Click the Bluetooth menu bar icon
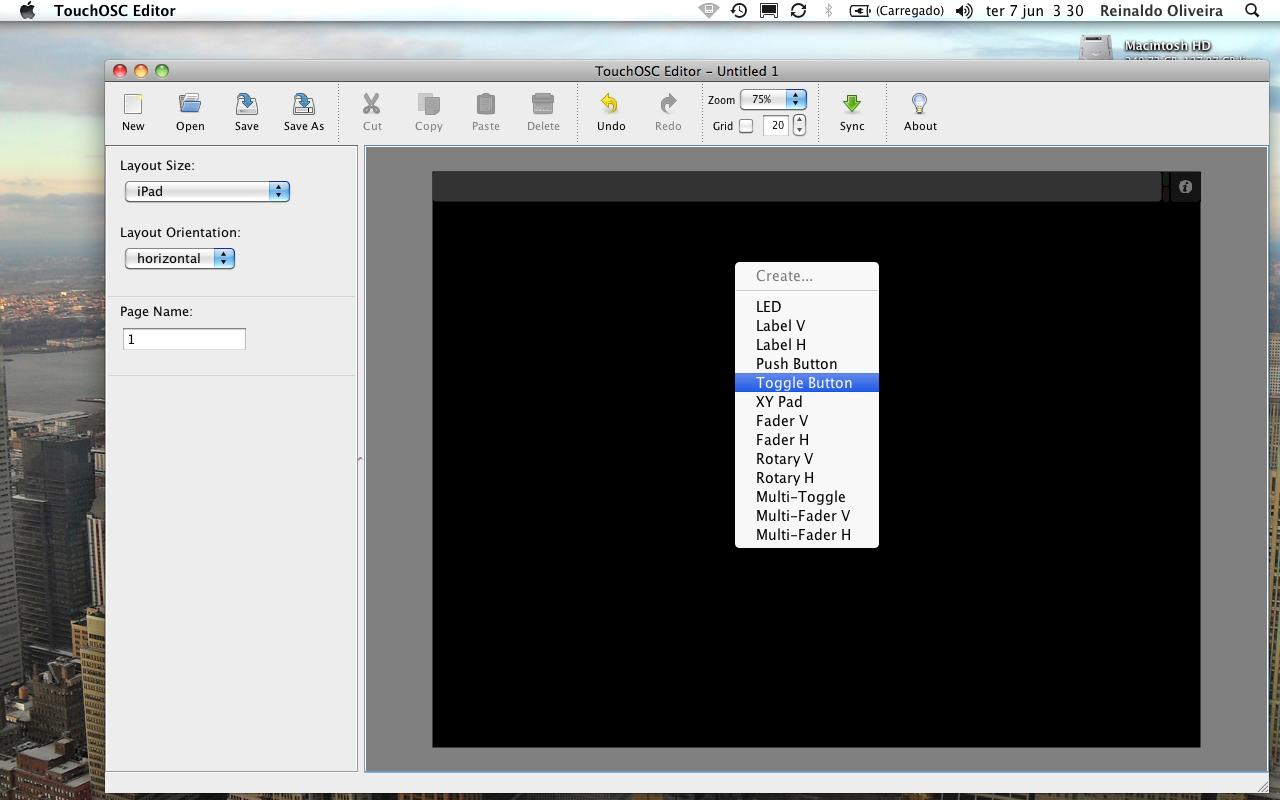Screen dimensions: 1280x800 coord(828,11)
